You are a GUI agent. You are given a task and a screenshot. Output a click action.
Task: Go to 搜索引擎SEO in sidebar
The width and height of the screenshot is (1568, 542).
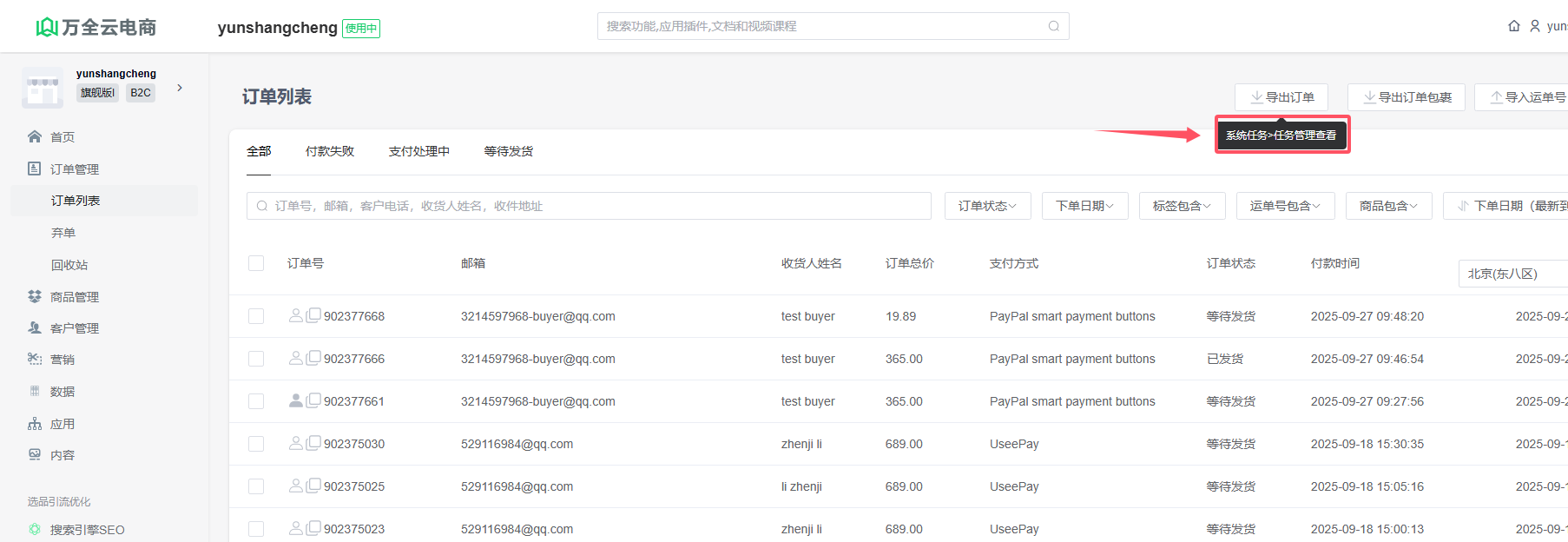click(x=87, y=530)
